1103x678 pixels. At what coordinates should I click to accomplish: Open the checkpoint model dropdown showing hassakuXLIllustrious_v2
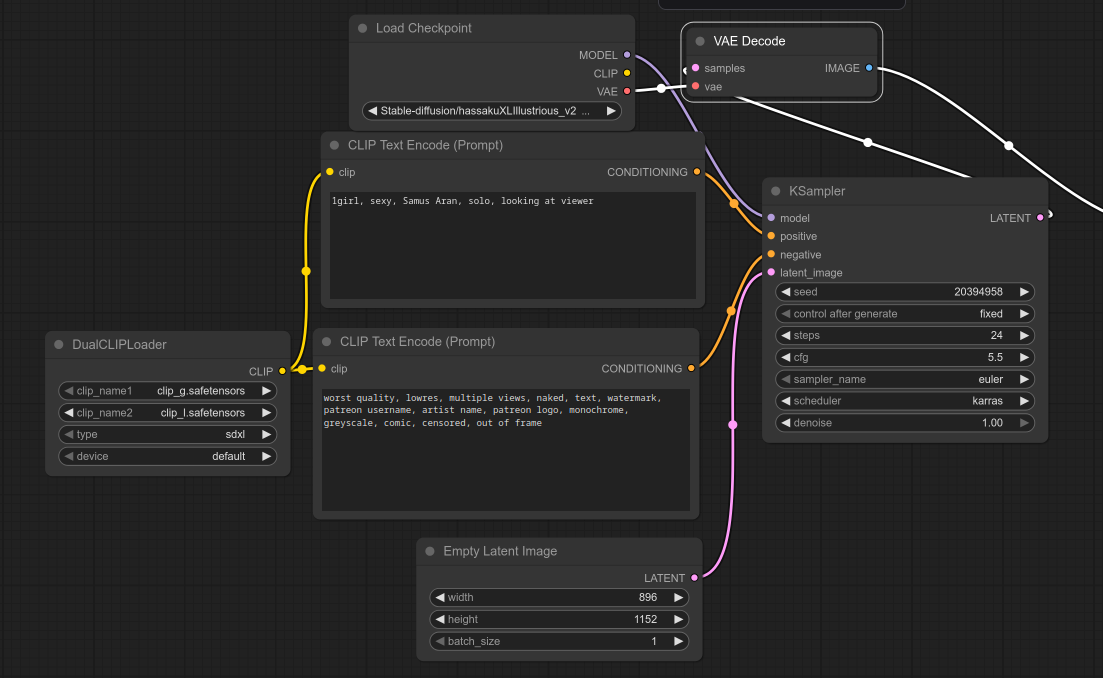pos(492,111)
